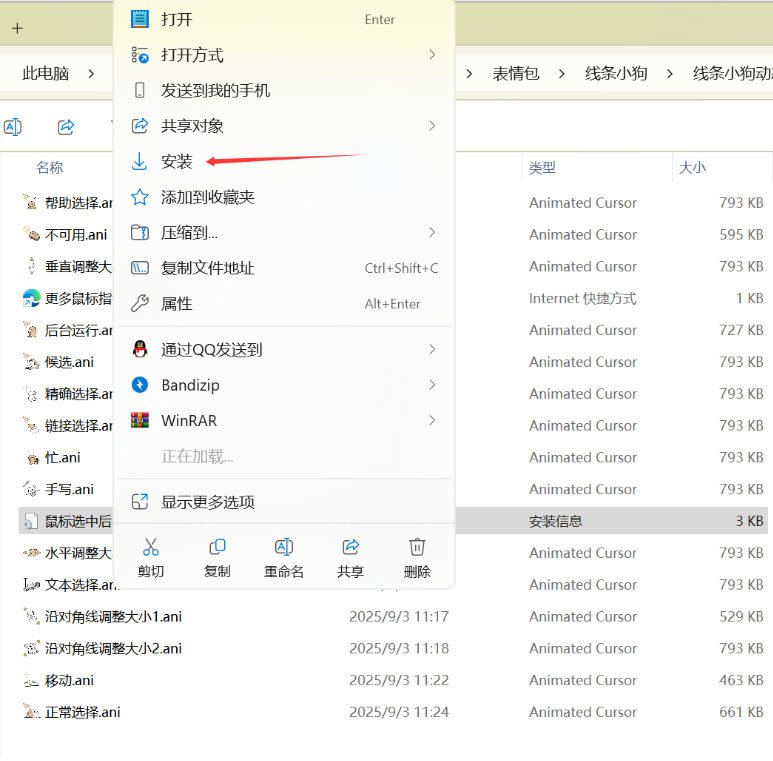The image size is (773, 761).
Task: Click the QQ penguin icon
Action: pos(140,349)
